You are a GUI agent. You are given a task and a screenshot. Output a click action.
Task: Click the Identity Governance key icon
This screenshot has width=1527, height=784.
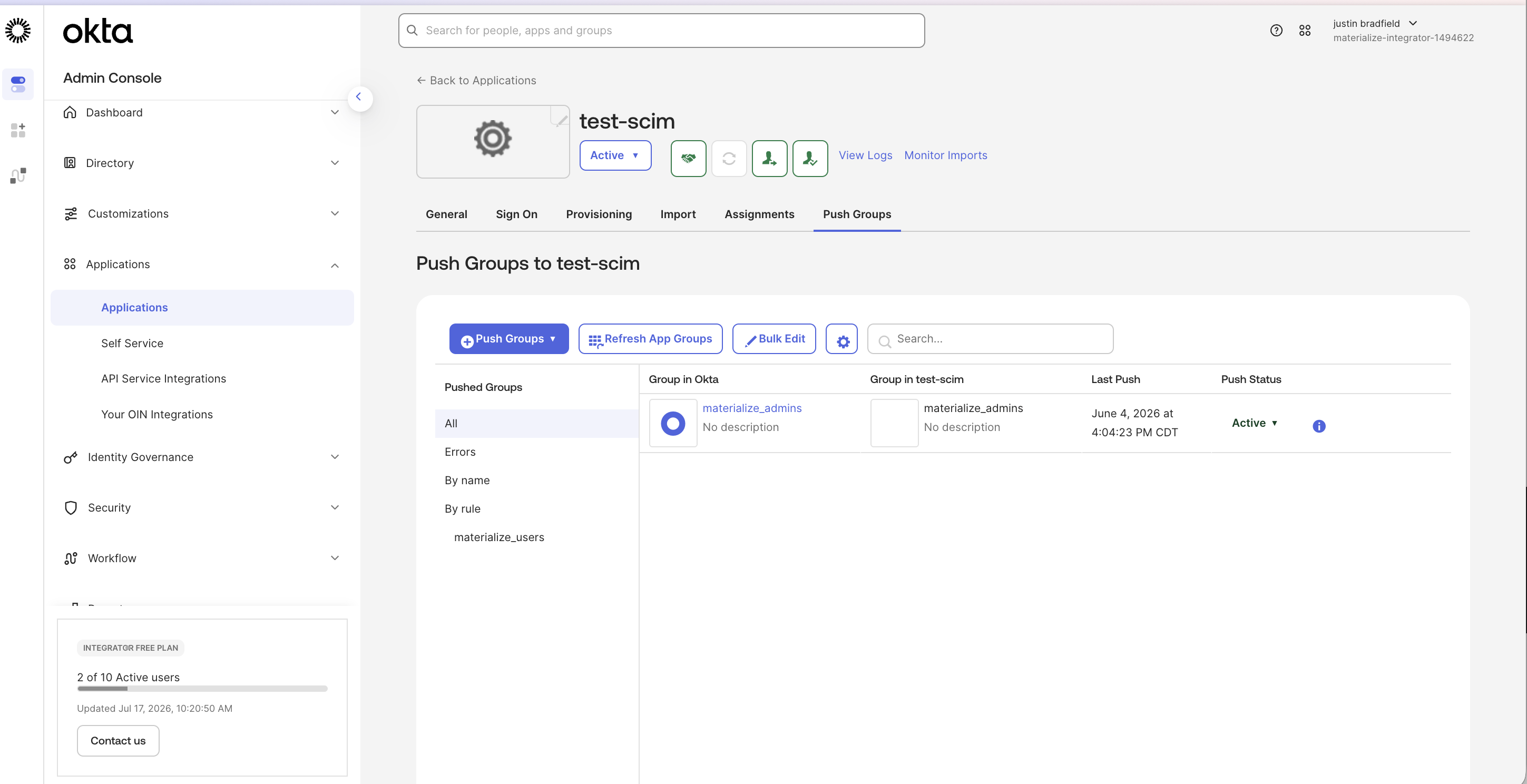point(71,457)
